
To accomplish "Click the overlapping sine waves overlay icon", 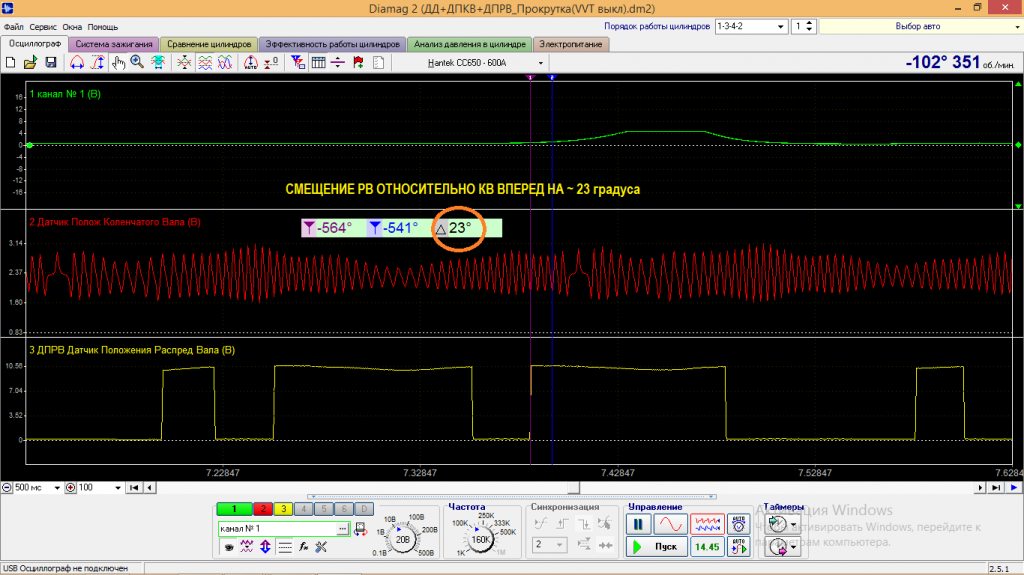I will (225, 63).
